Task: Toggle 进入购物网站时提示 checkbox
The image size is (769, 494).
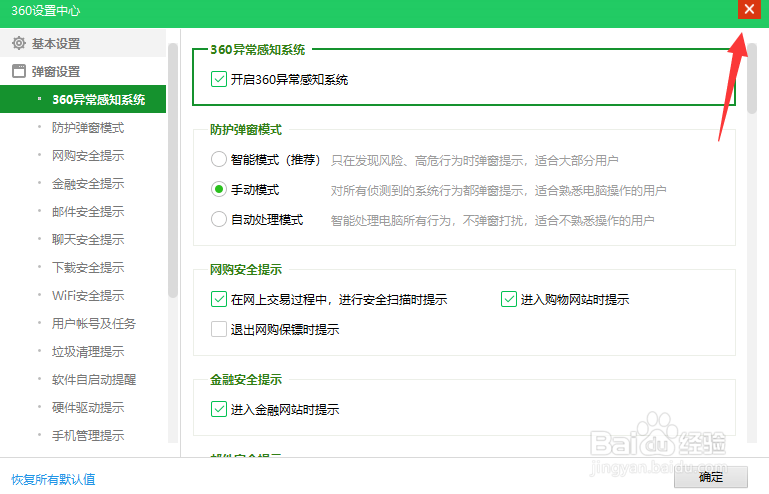Action: tap(509, 299)
